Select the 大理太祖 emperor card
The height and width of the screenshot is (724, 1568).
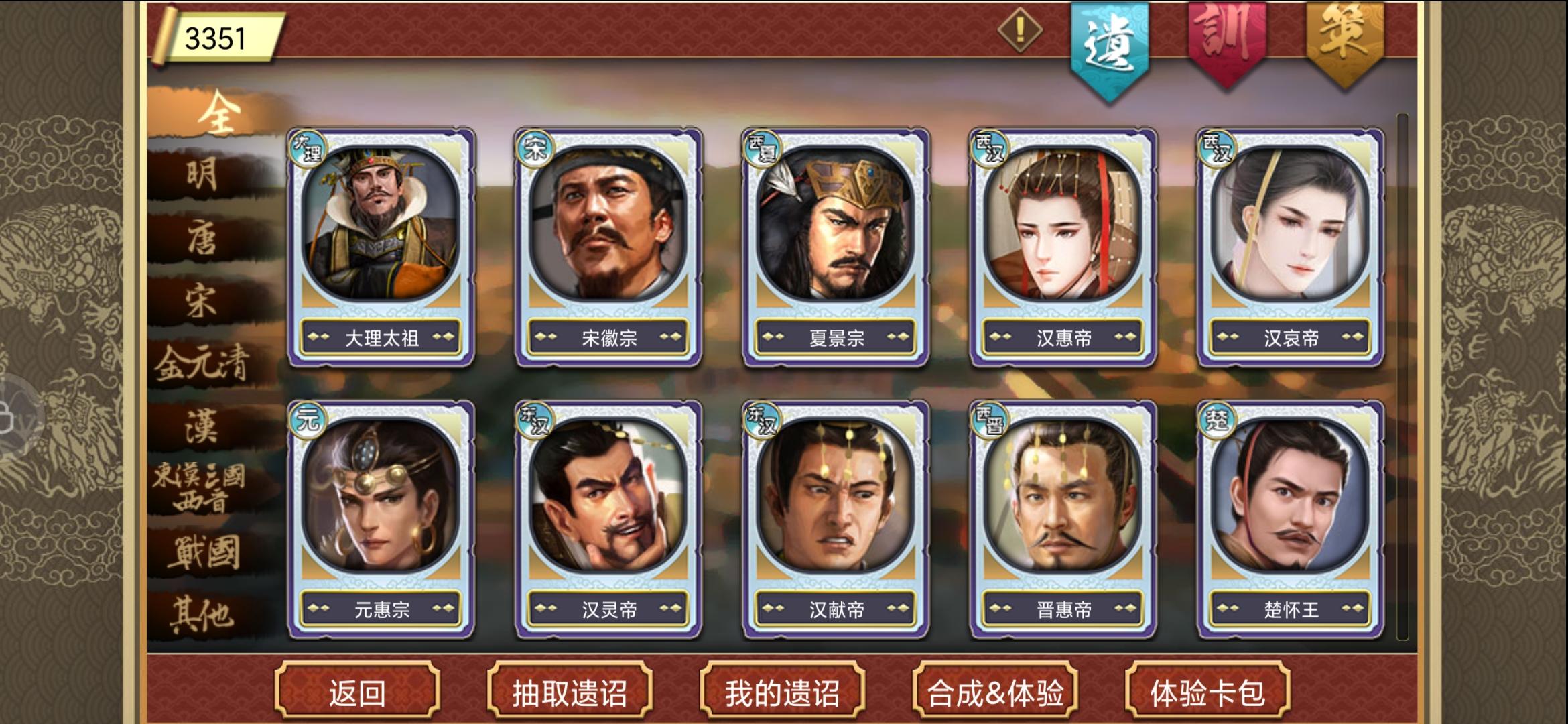pos(381,247)
